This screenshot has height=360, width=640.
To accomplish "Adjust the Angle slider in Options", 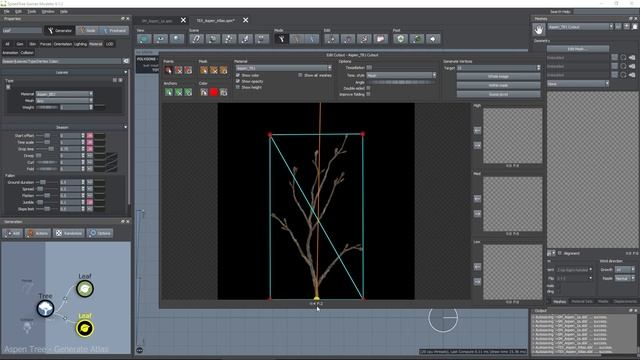I will (401, 82).
